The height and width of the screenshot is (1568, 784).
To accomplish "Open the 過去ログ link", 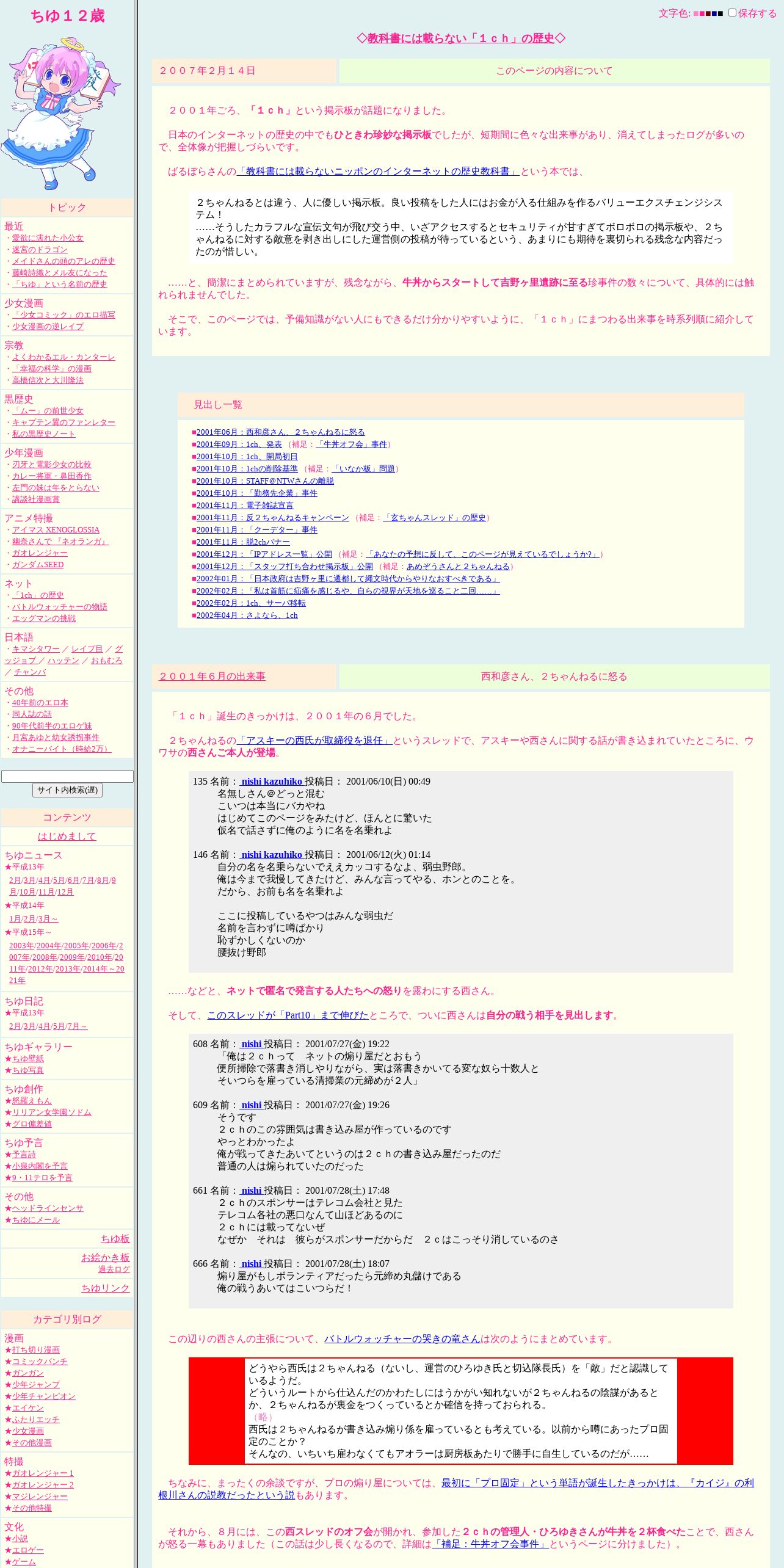I will (x=114, y=1269).
